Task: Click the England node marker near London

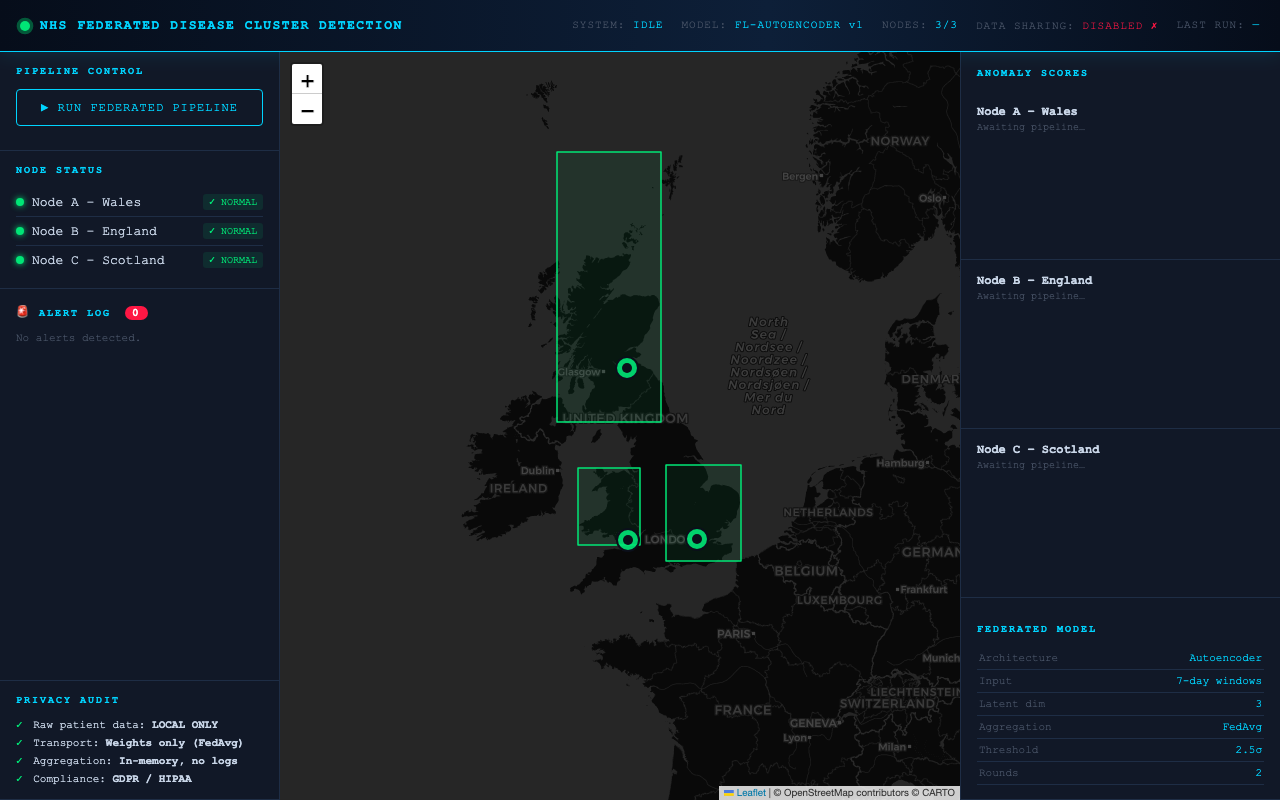Action: coord(697,539)
